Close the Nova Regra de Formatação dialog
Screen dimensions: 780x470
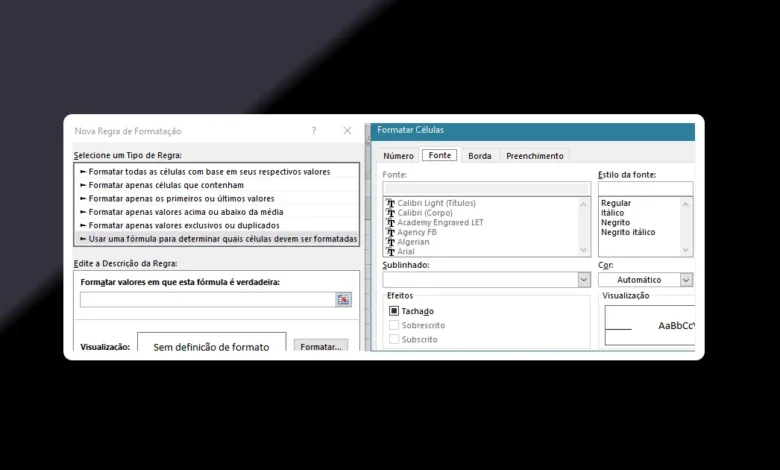[x=347, y=130]
